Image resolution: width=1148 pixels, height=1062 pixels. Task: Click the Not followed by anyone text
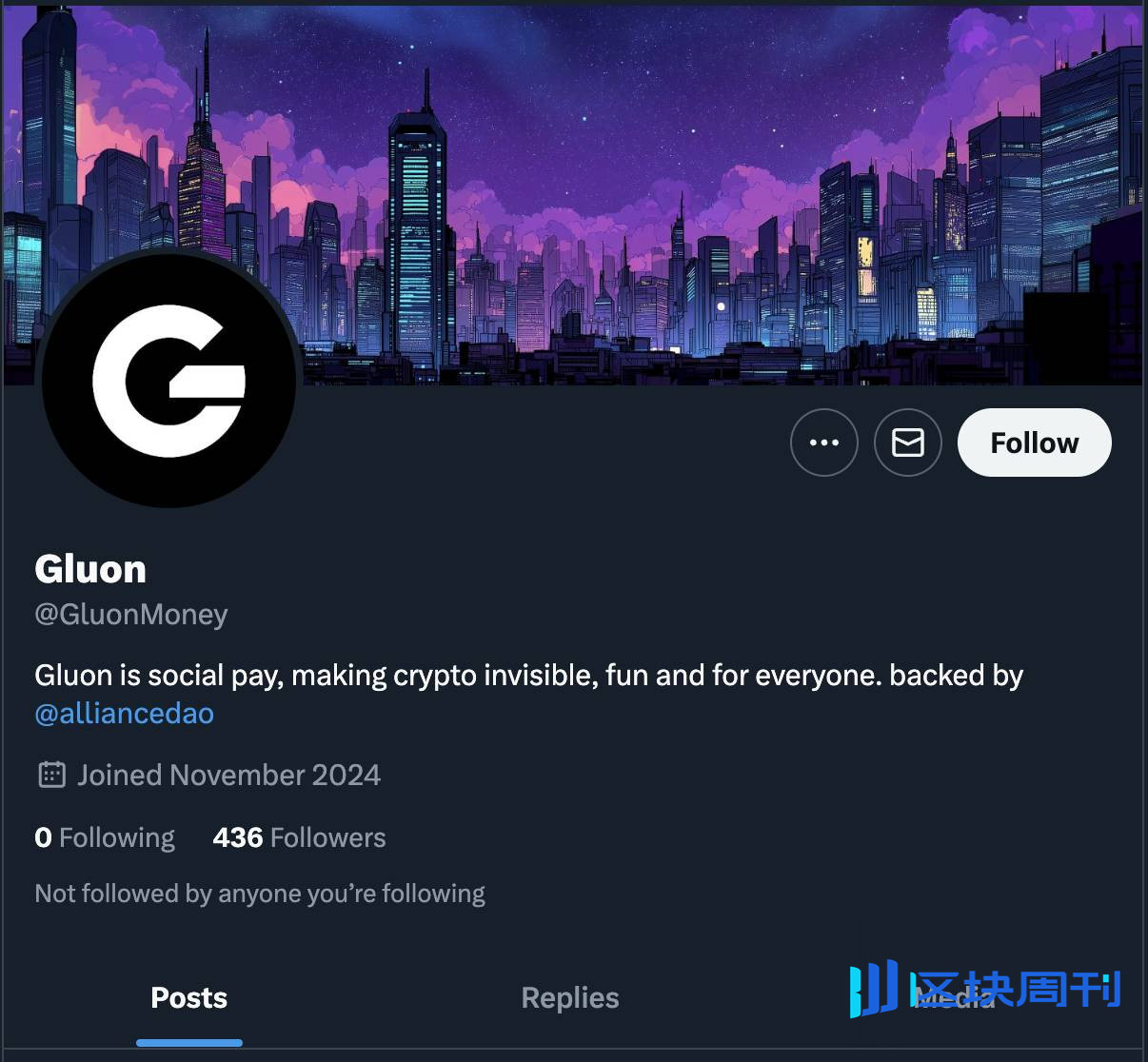[x=260, y=894]
